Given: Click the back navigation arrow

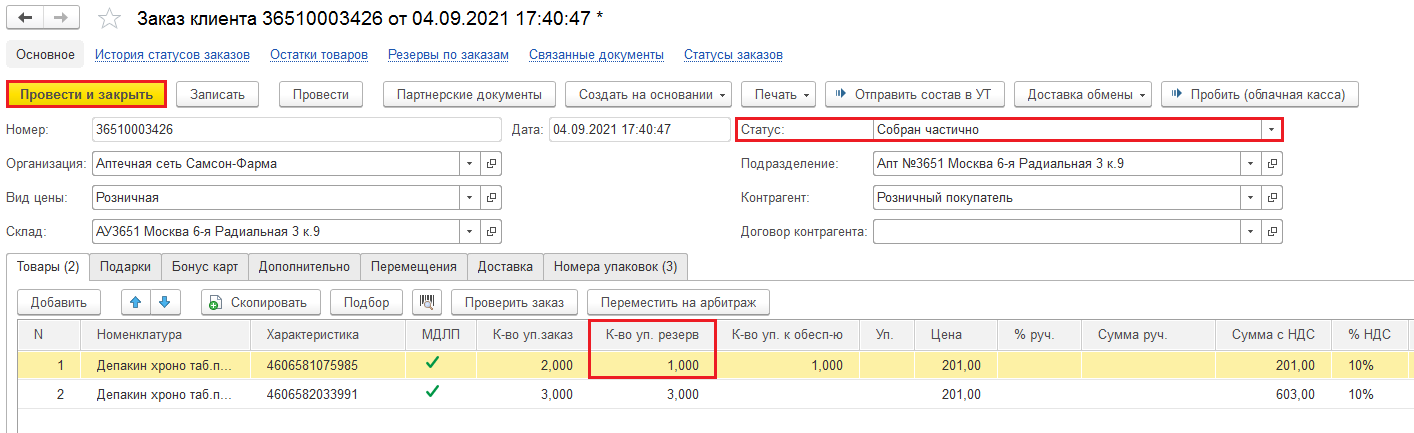Looking at the screenshot, I should 26,19.
